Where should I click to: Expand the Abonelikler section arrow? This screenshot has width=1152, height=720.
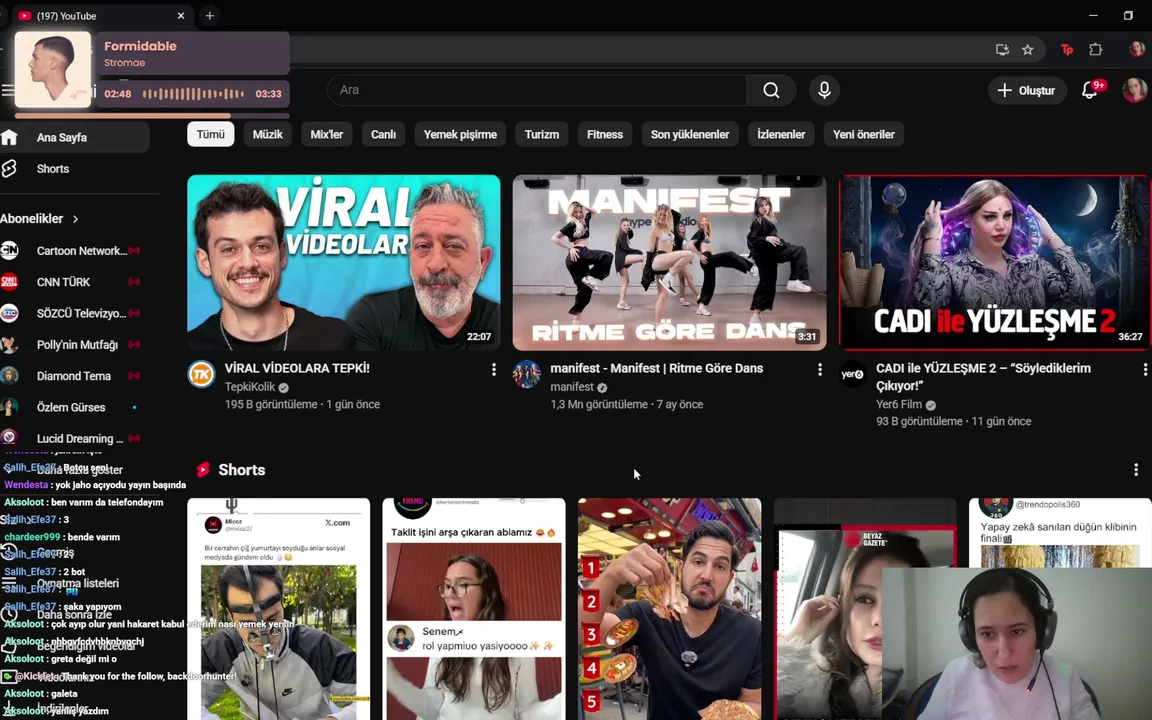click(x=75, y=219)
